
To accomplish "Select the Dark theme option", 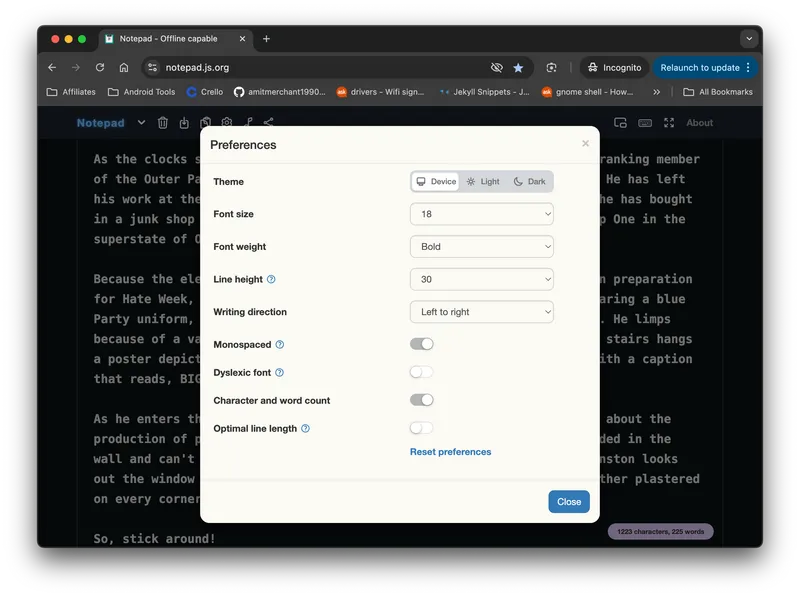I will pos(530,182).
